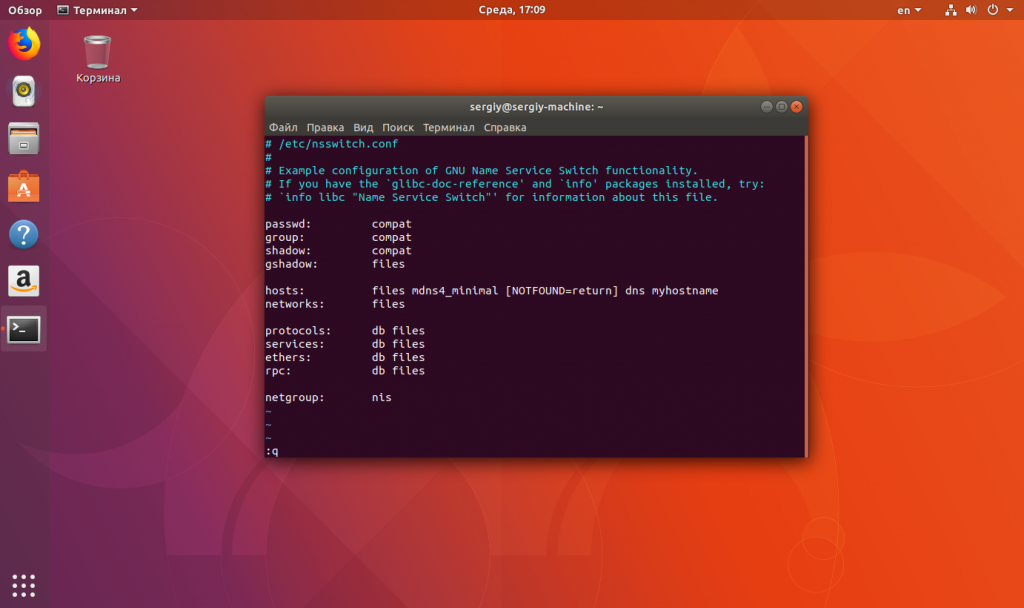
Task: Open the en keyboard layout dropdown
Action: point(908,10)
